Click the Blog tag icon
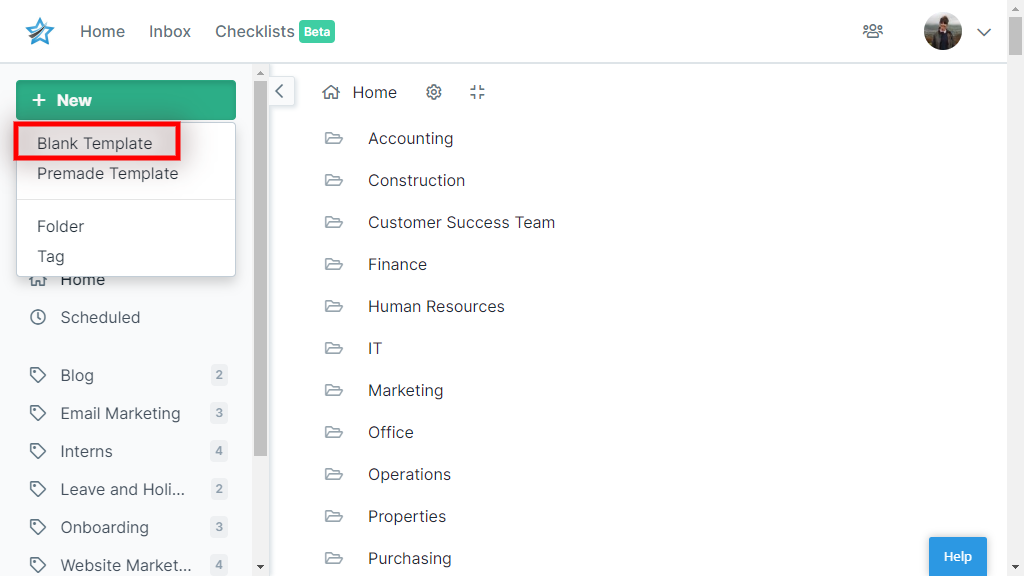 38,375
